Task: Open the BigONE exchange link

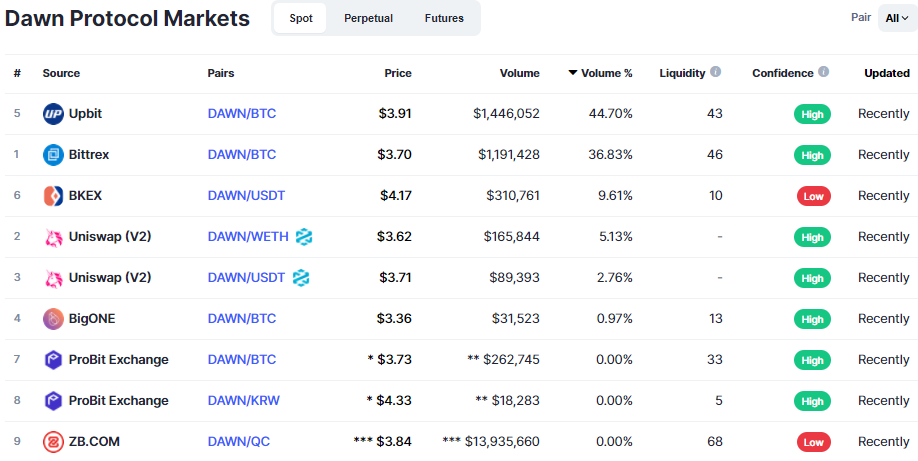Action: click(92, 319)
